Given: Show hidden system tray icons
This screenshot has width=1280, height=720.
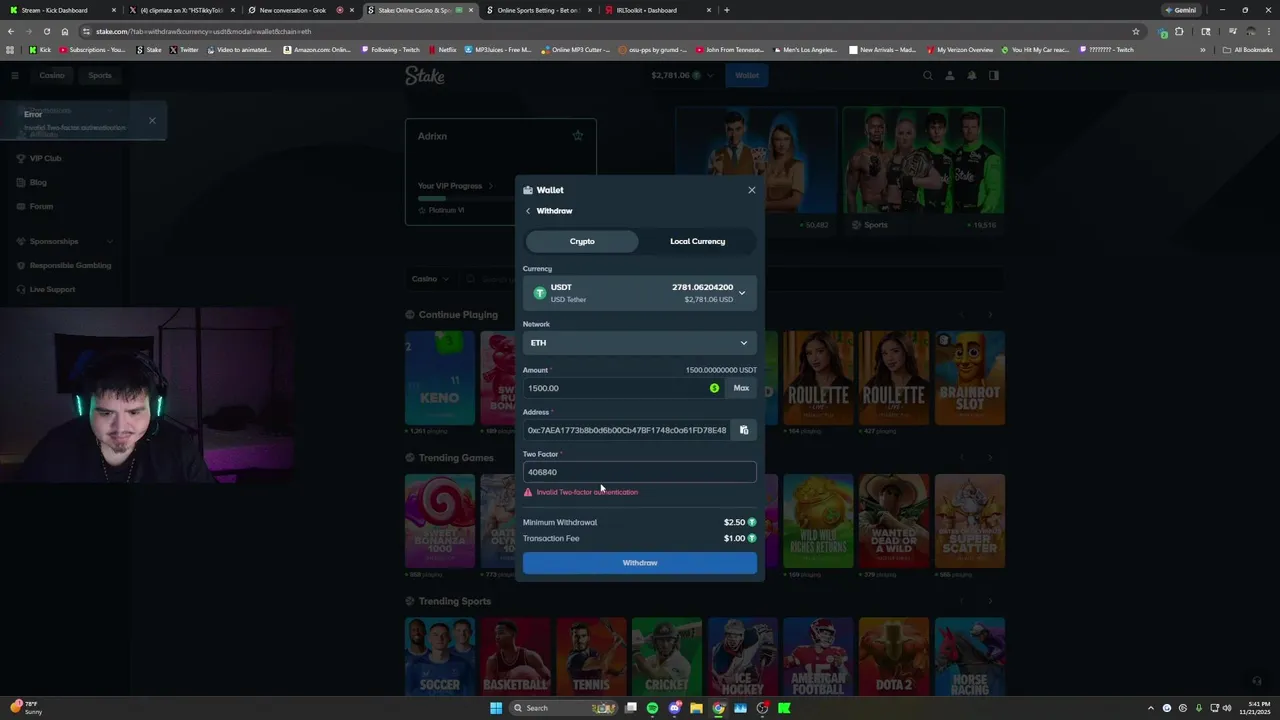Looking at the screenshot, I should [x=1150, y=708].
